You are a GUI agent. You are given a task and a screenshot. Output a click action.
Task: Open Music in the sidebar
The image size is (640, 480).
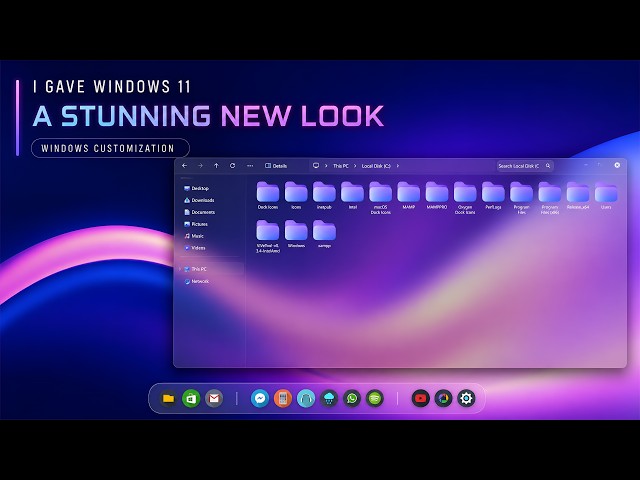[x=194, y=236]
